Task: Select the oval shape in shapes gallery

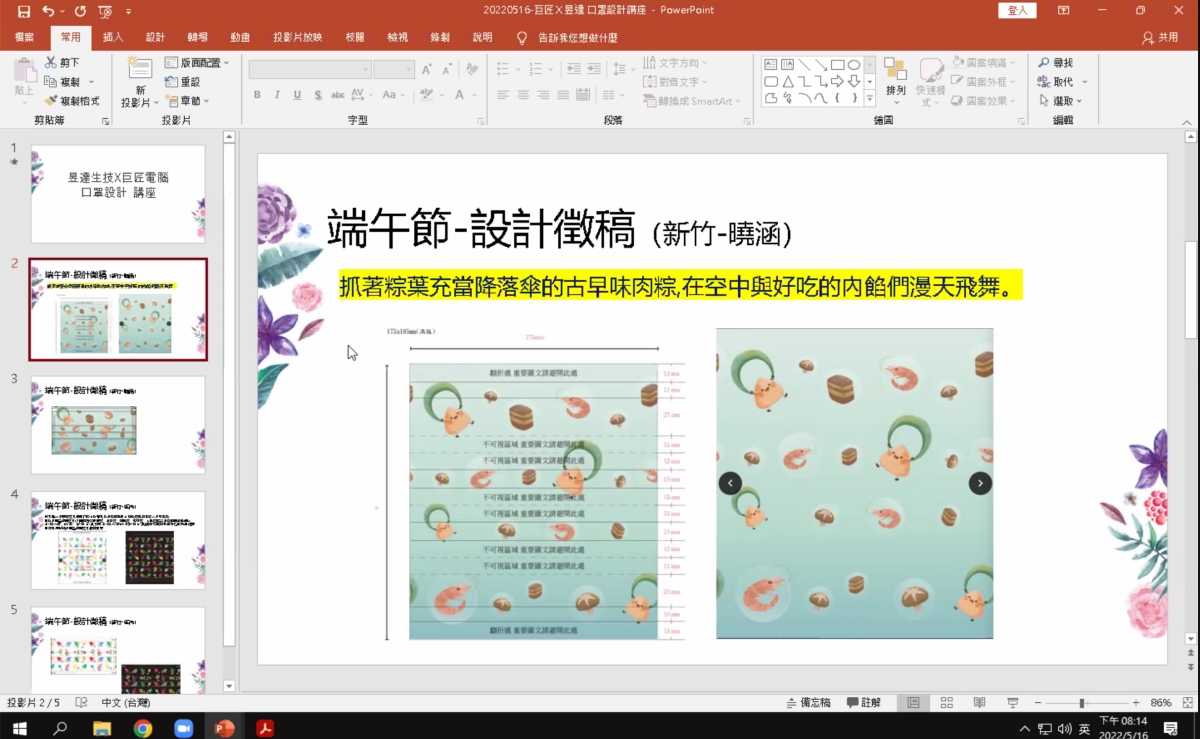Action: pyautogui.click(x=854, y=64)
